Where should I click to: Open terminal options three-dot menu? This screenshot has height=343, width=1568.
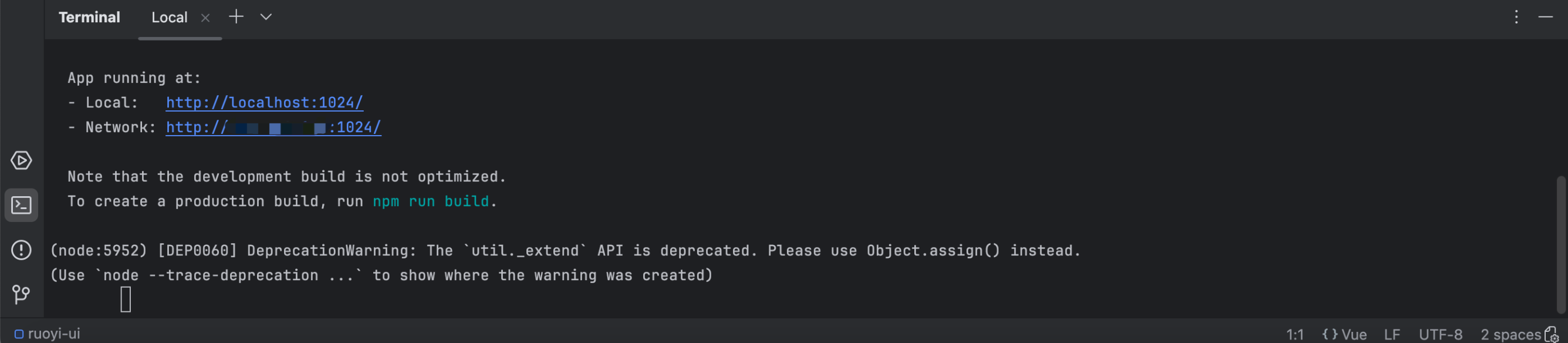[1516, 17]
